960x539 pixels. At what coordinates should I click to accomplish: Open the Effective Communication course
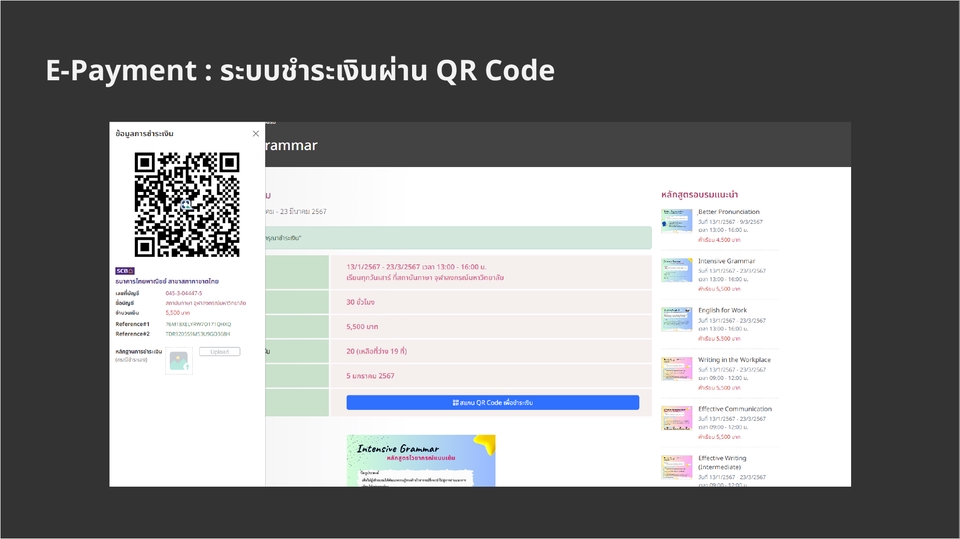tap(735, 409)
